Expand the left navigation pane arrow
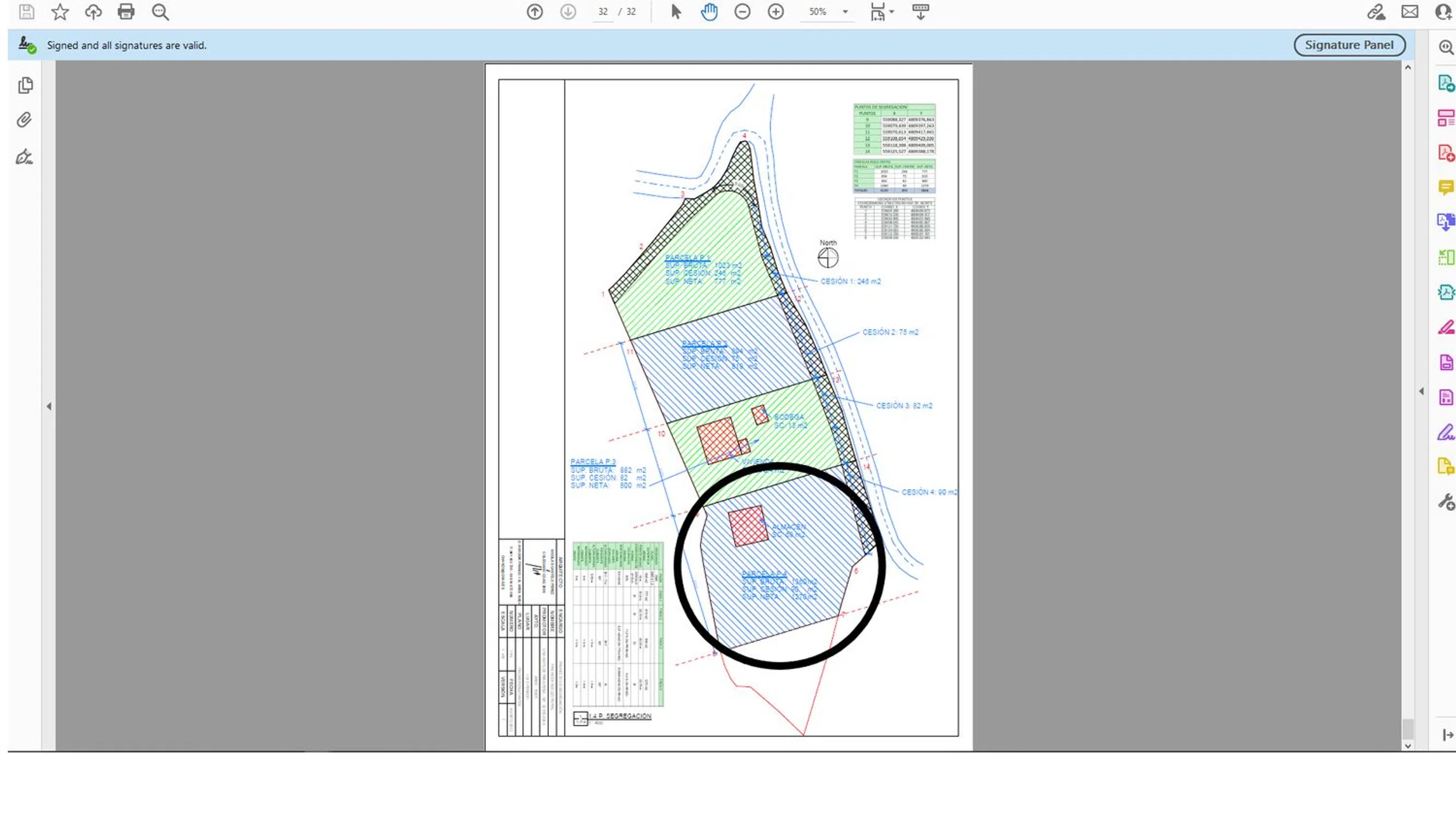The height and width of the screenshot is (819, 1456). [49, 406]
